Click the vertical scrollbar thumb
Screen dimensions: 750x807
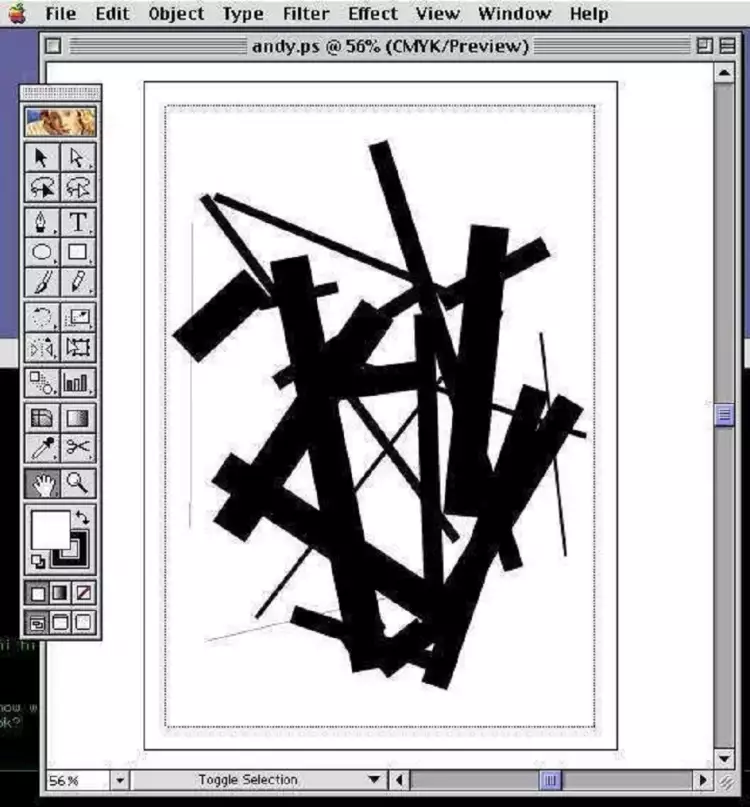click(x=725, y=414)
